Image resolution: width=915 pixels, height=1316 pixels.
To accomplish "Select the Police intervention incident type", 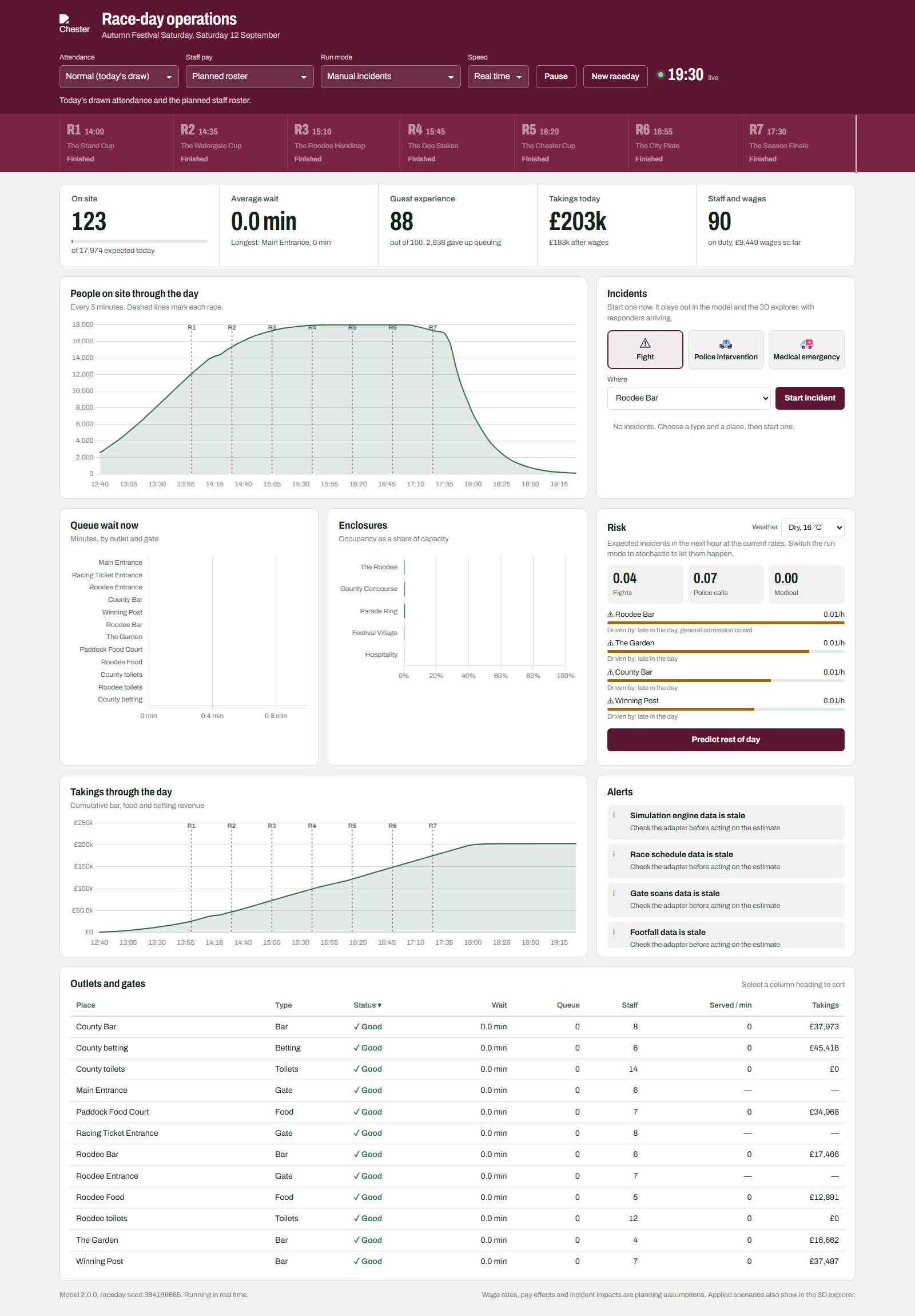I will tap(725, 350).
